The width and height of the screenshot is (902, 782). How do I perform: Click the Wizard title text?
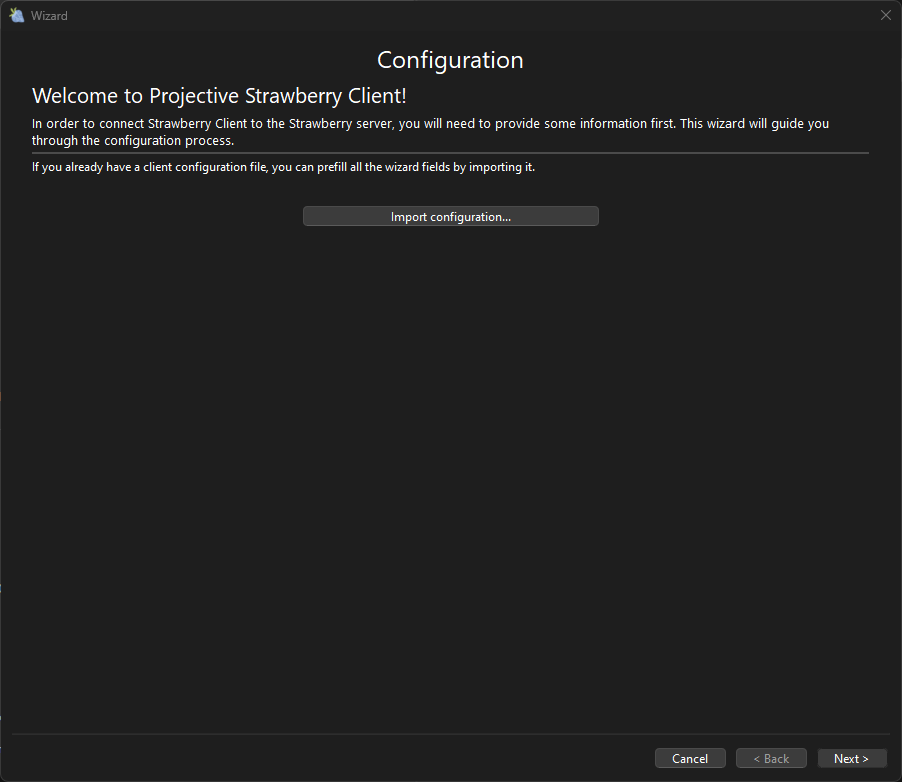(49, 16)
